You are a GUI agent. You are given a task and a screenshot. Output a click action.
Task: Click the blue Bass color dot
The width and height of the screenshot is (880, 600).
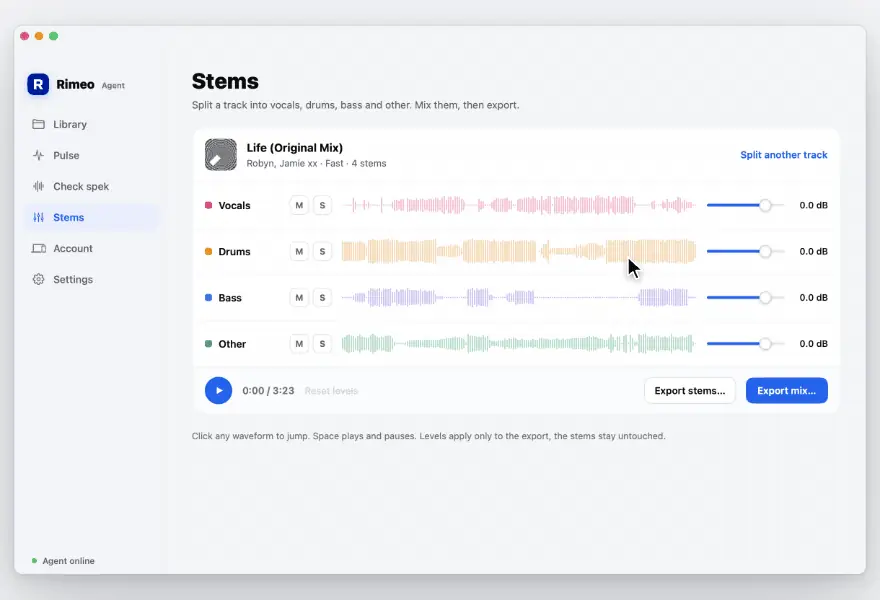pyautogui.click(x=208, y=297)
